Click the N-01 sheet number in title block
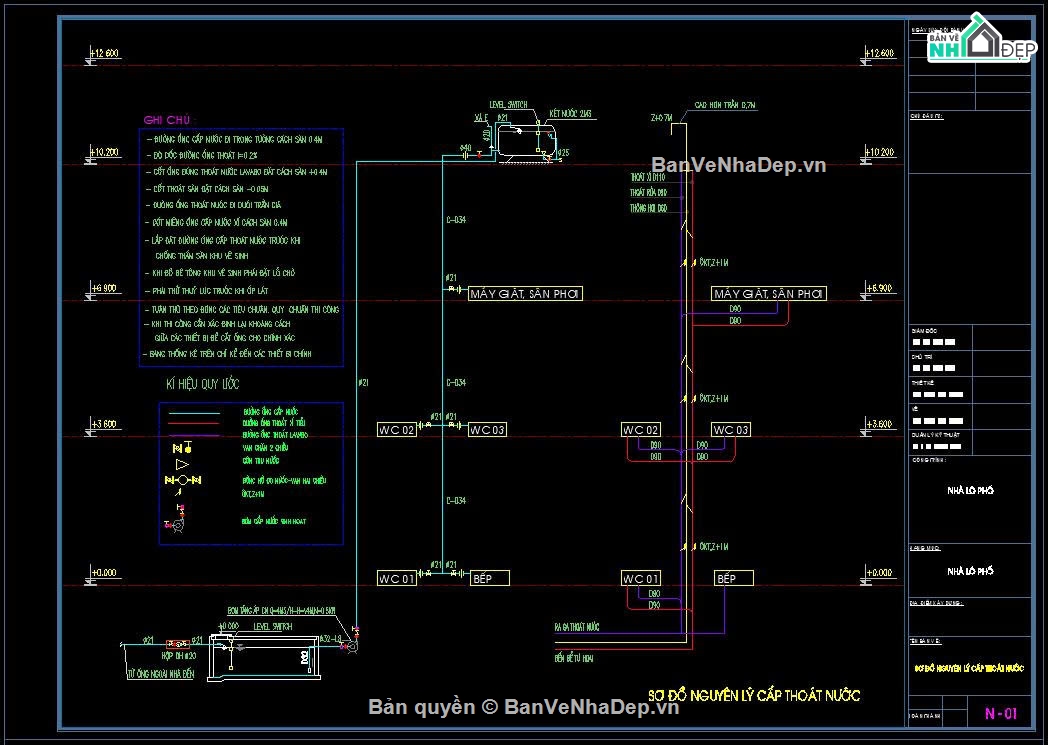Image resolution: width=1048 pixels, height=745 pixels. tap(1000, 714)
